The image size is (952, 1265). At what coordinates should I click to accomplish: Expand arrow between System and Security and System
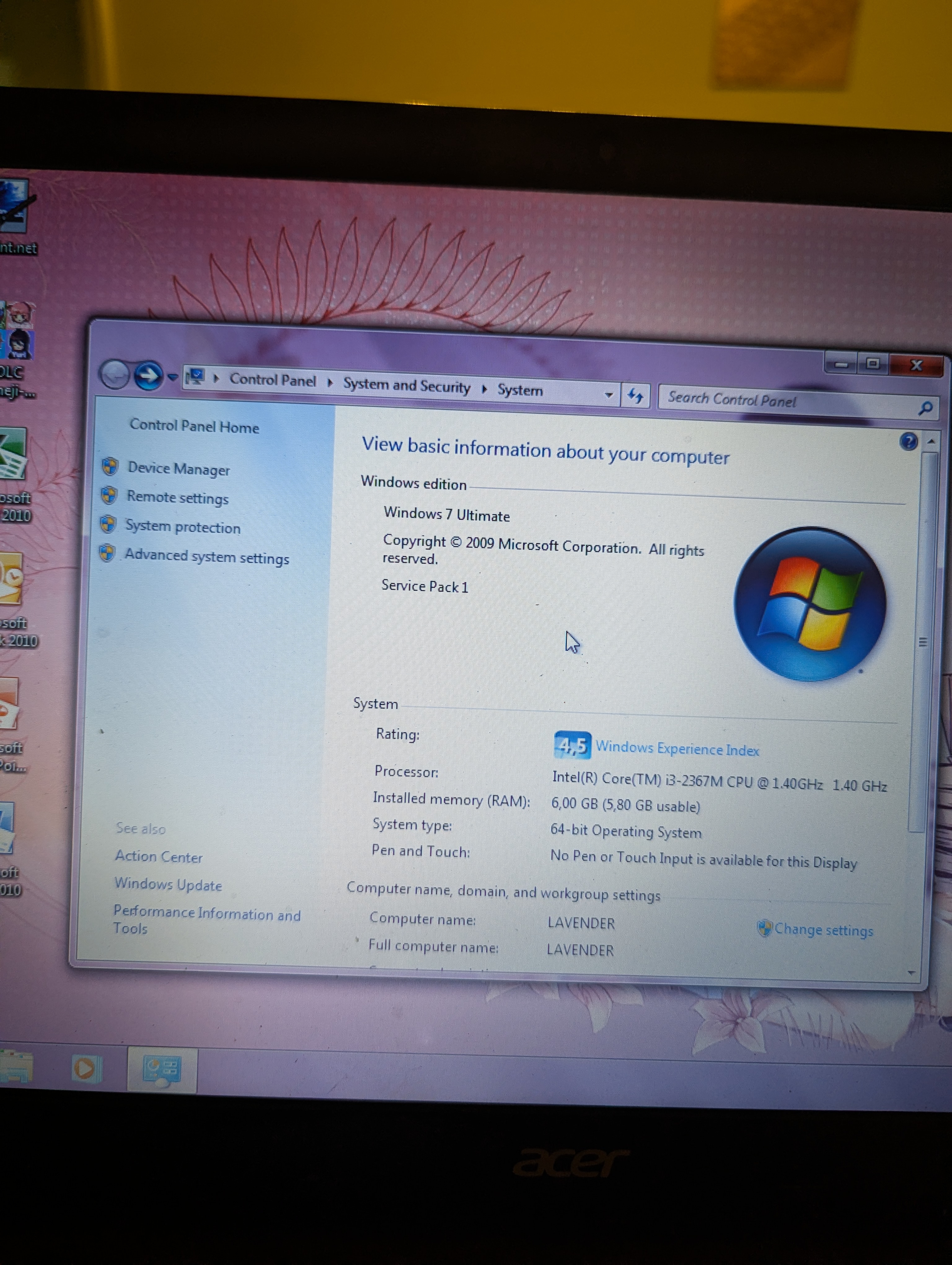[484, 389]
